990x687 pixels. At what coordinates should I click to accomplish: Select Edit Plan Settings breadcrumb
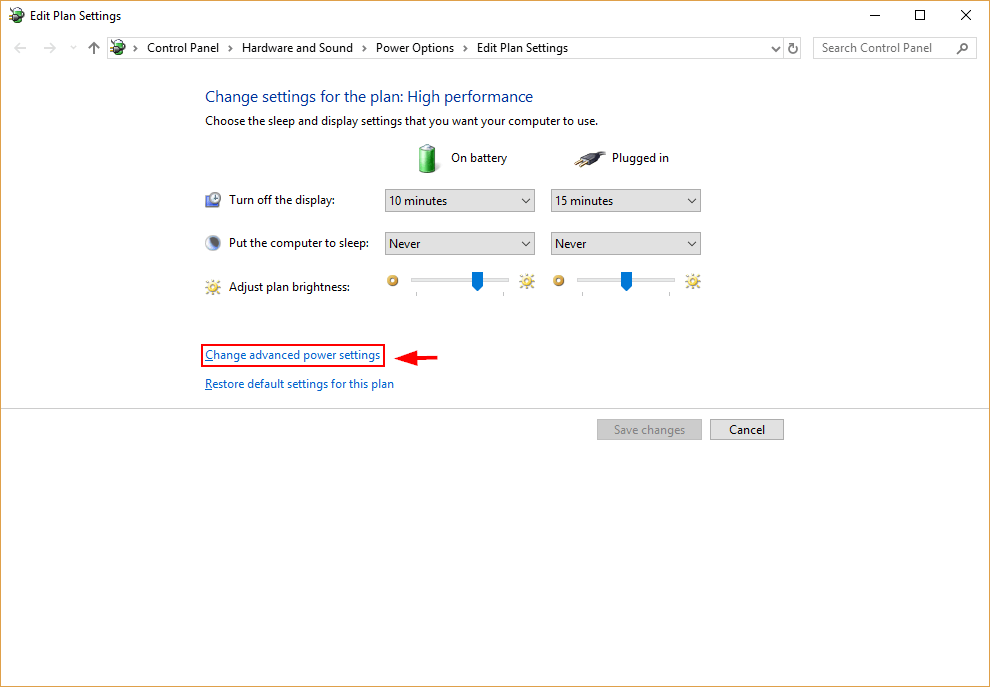coord(522,48)
